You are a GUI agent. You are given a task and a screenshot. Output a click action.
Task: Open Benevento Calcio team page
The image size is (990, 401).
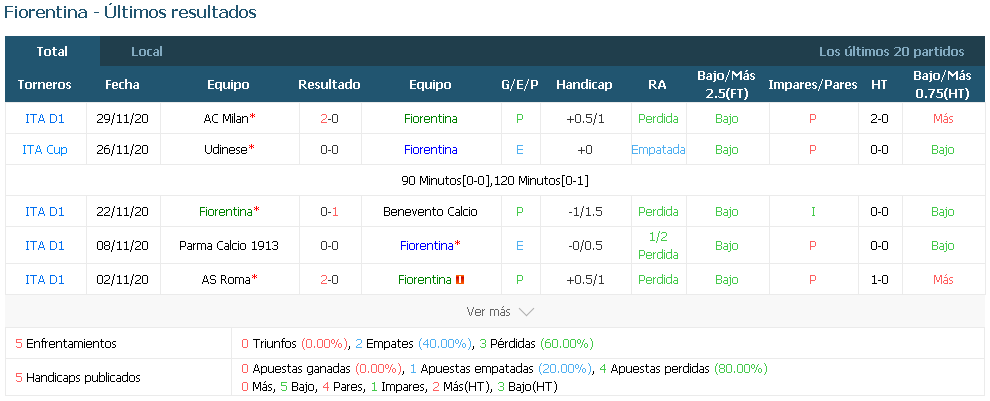(x=430, y=212)
